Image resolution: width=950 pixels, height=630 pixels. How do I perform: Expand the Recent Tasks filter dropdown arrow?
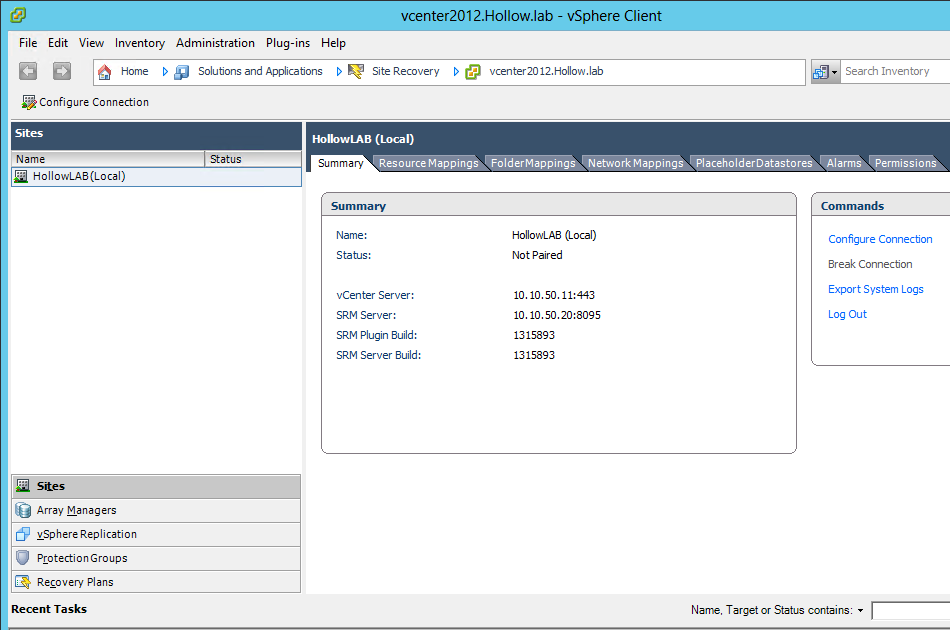pyautogui.click(x=860, y=610)
